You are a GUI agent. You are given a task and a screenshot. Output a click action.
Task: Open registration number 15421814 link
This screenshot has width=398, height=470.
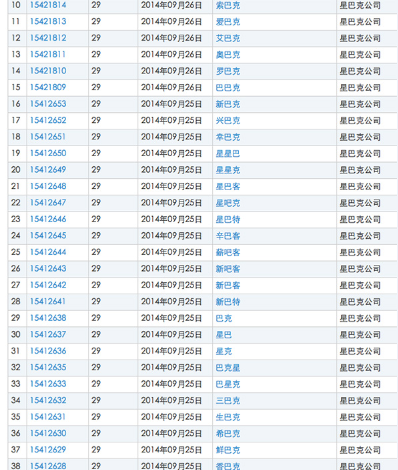pyautogui.click(x=48, y=5)
